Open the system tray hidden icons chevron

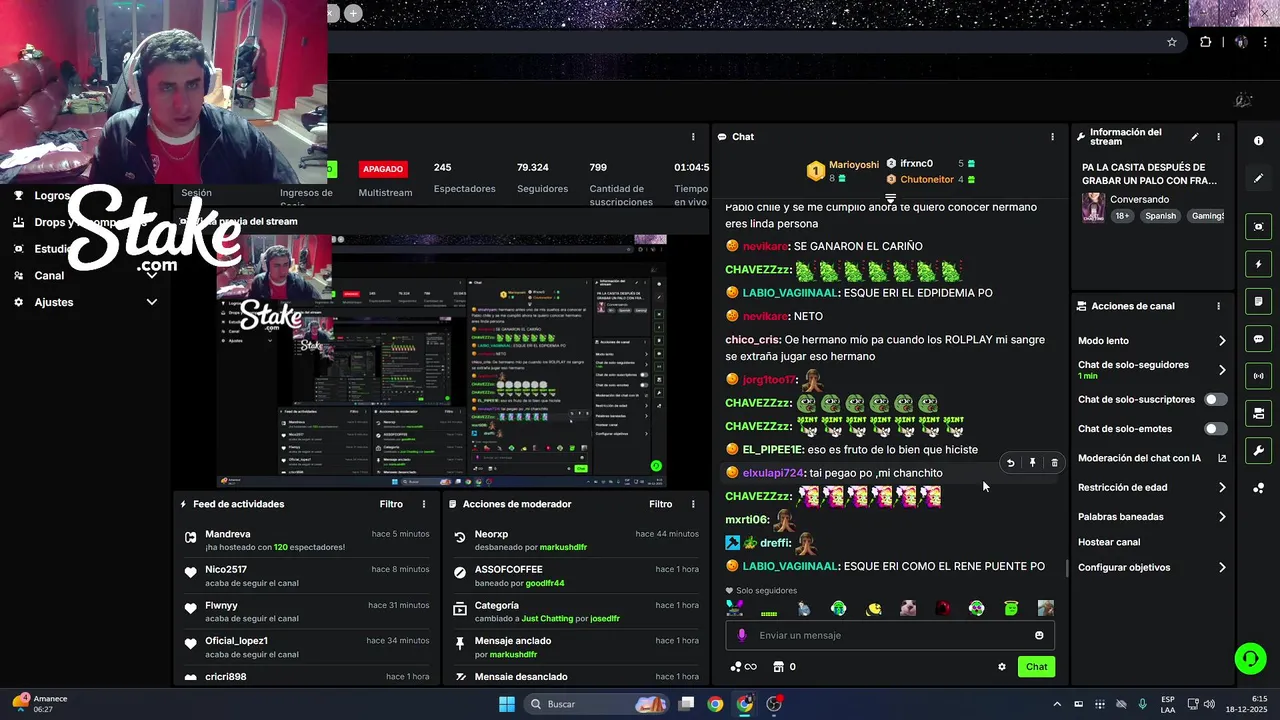coord(1057,704)
